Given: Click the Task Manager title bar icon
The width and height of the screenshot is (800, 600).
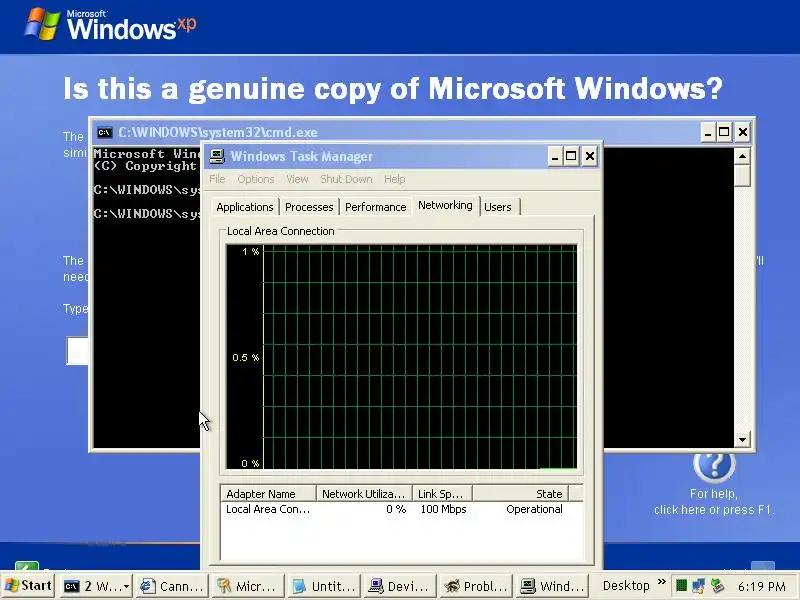Looking at the screenshot, I should (217, 156).
